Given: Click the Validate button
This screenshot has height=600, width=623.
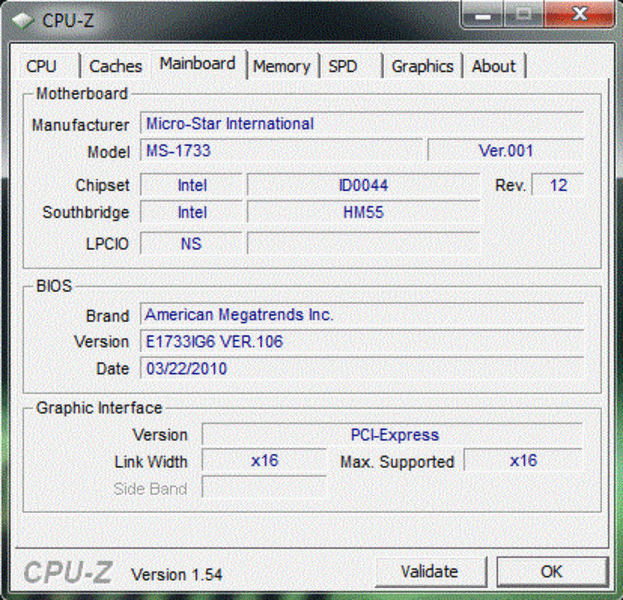Looking at the screenshot, I should tap(430, 572).
